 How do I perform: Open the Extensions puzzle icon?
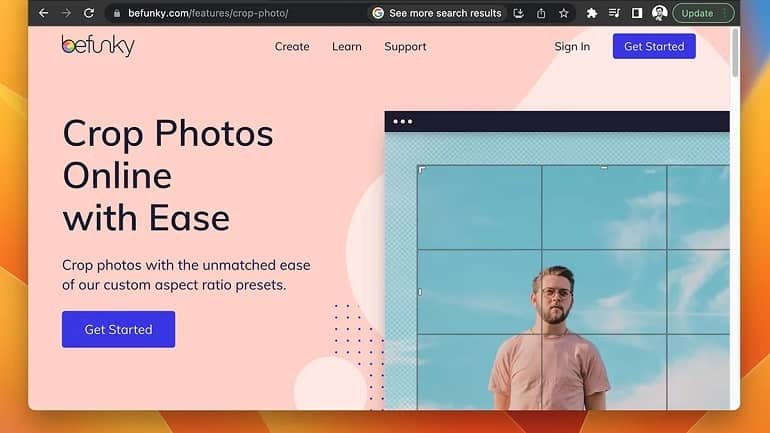tap(592, 13)
